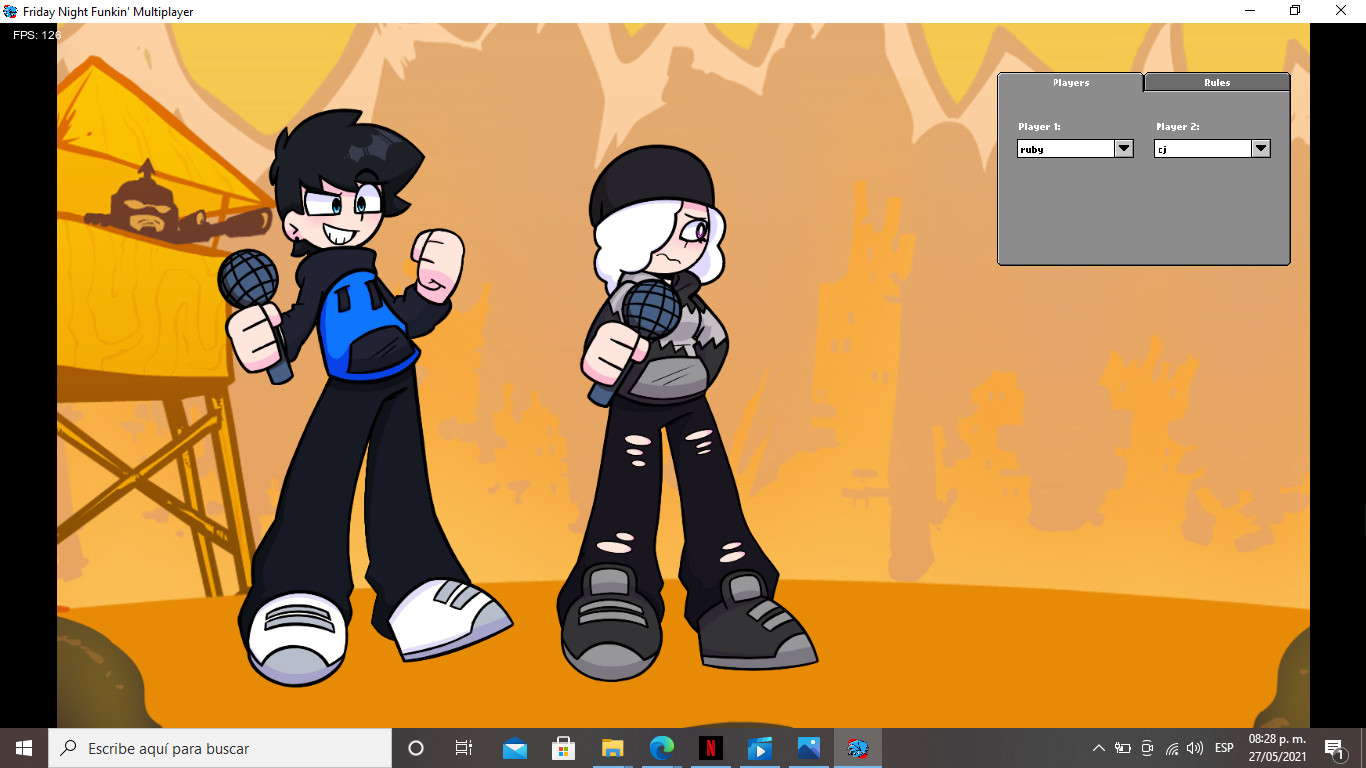Open the volume control in system tray
Screen dimensions: 1366x768
click(x=1194, y=748)
